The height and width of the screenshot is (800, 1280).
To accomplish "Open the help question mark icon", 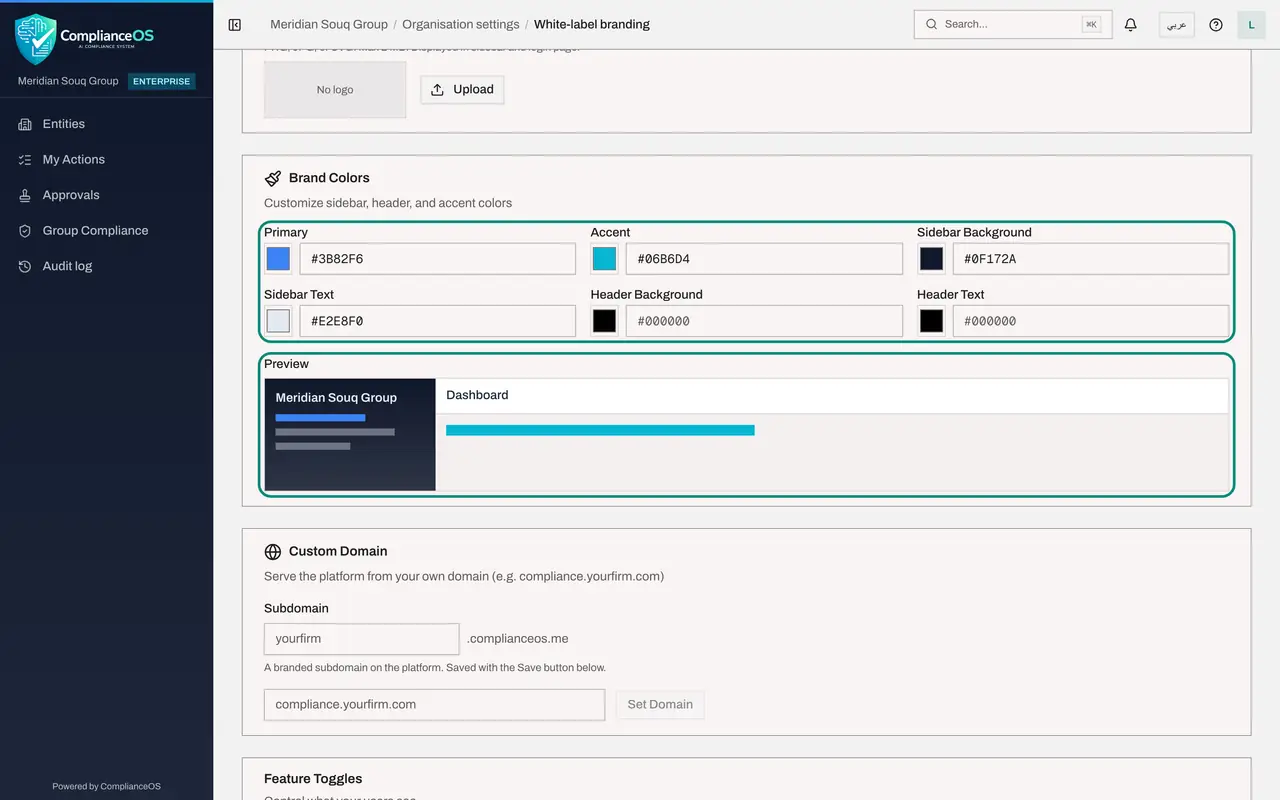I will (x=1216, y=25).
